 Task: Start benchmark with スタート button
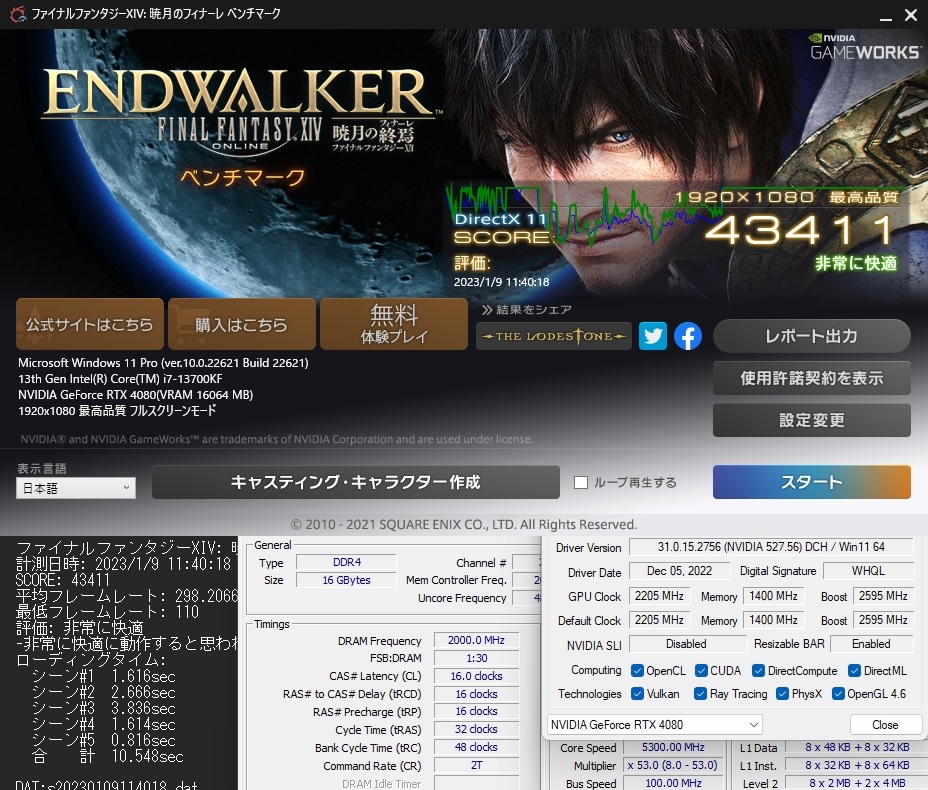pyautogui.click(x=811, y=482)
